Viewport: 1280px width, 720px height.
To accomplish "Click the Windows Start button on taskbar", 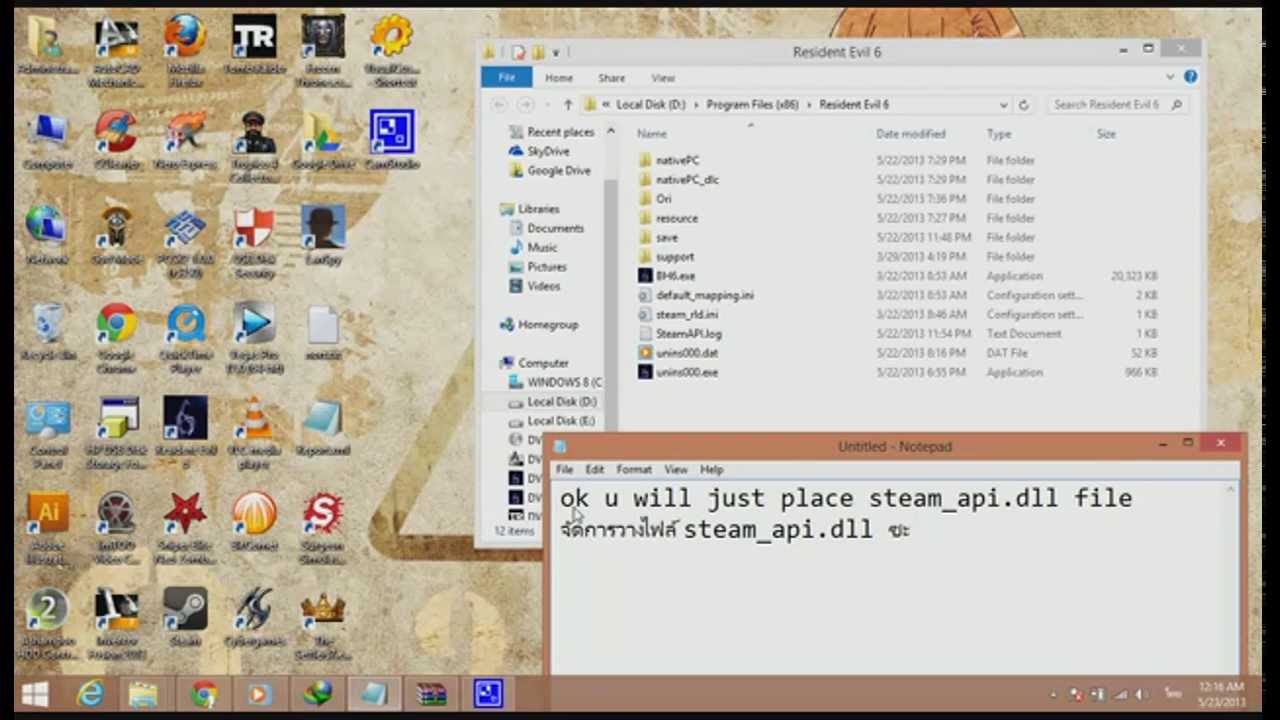I will pyautogui.click(x=35, y=694).
